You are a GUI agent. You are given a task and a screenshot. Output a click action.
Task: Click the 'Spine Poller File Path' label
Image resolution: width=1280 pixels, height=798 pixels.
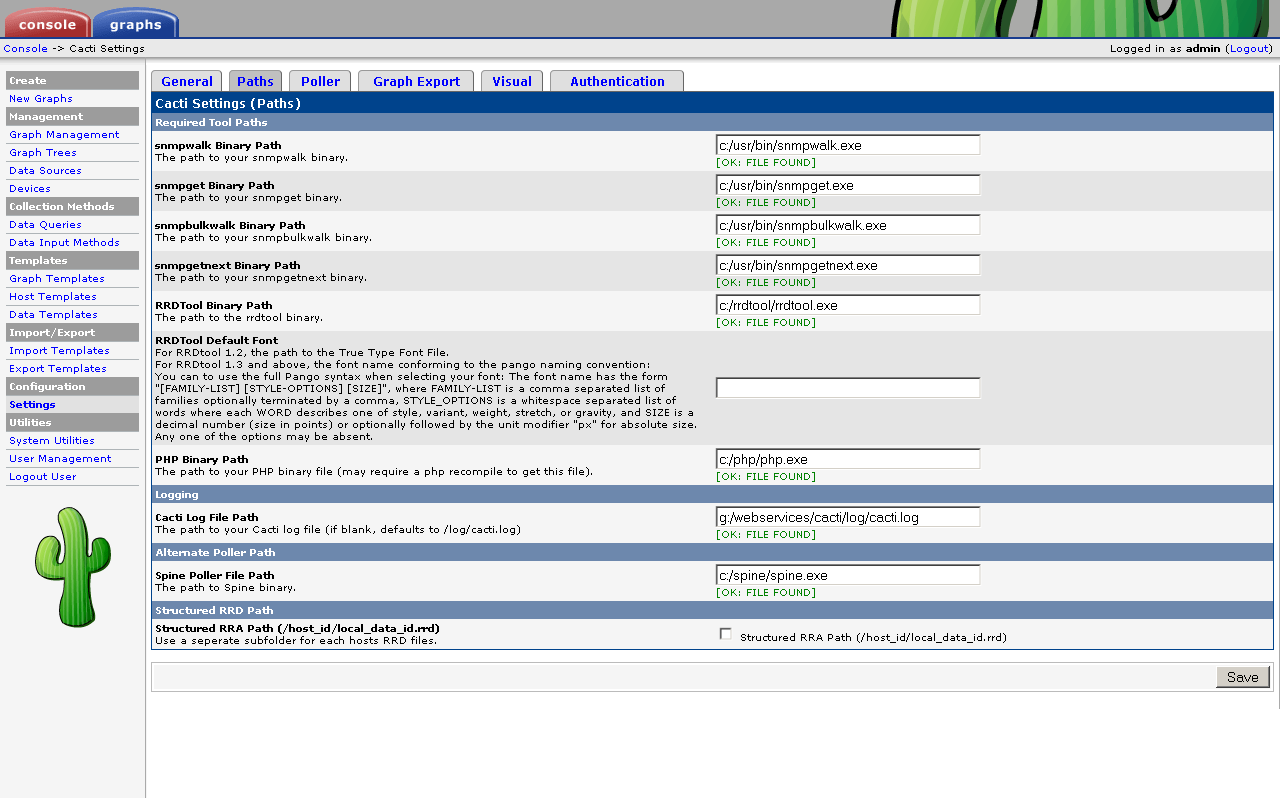click(215, 576)
